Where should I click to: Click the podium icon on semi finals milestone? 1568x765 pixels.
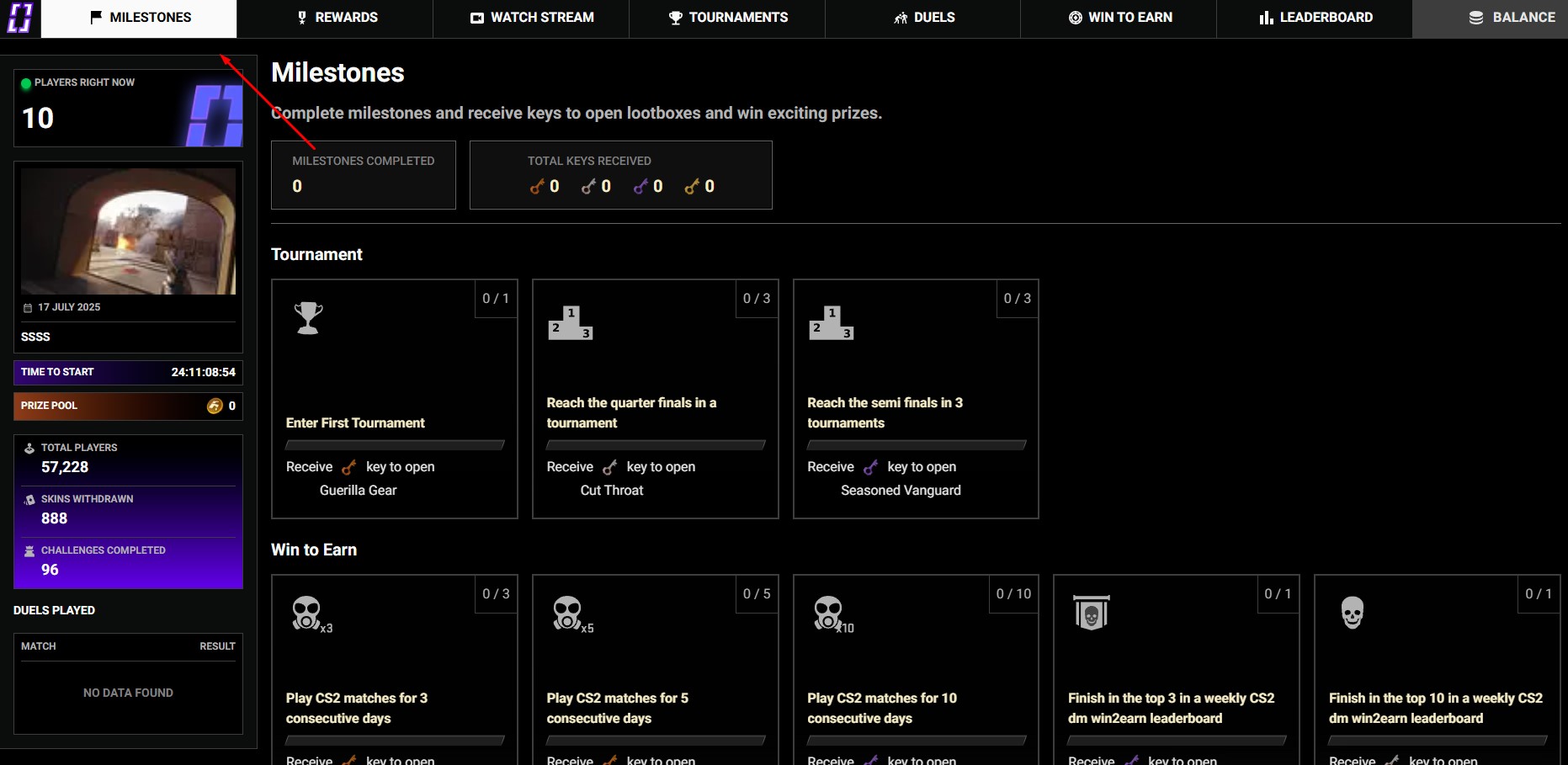pos(832,323)
